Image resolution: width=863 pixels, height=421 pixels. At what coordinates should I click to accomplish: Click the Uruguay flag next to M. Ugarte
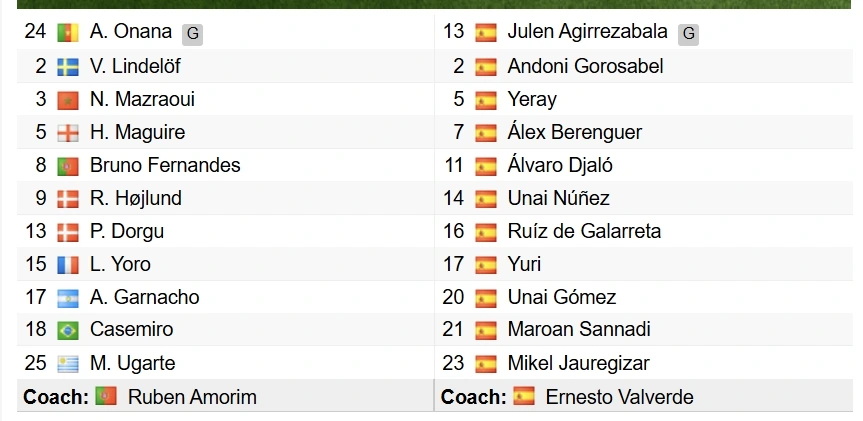point(68,363)
